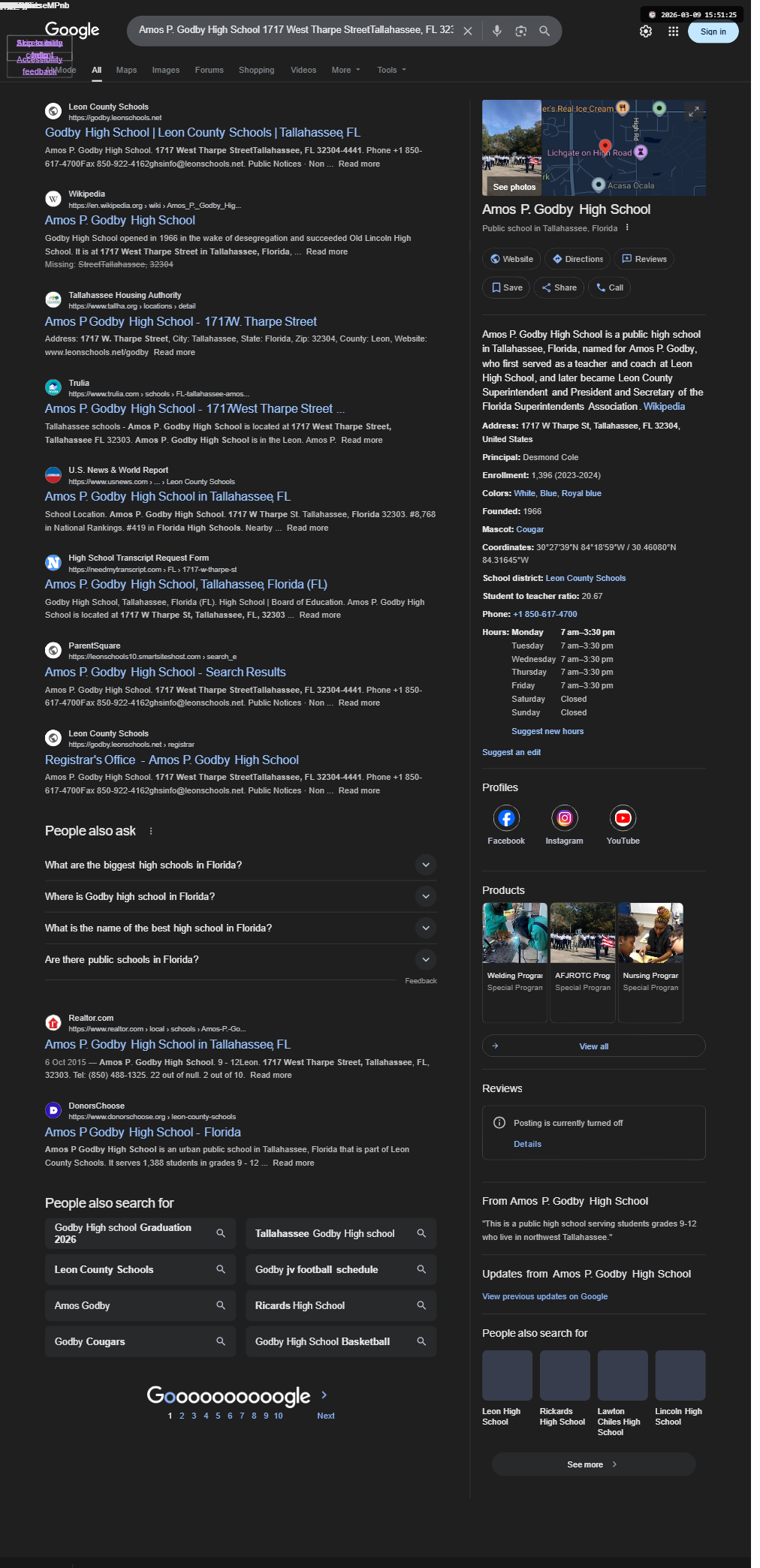Search Ricards High School via magnifier icon
The image size is (760, 1568).
click(x=421, y=1305)
